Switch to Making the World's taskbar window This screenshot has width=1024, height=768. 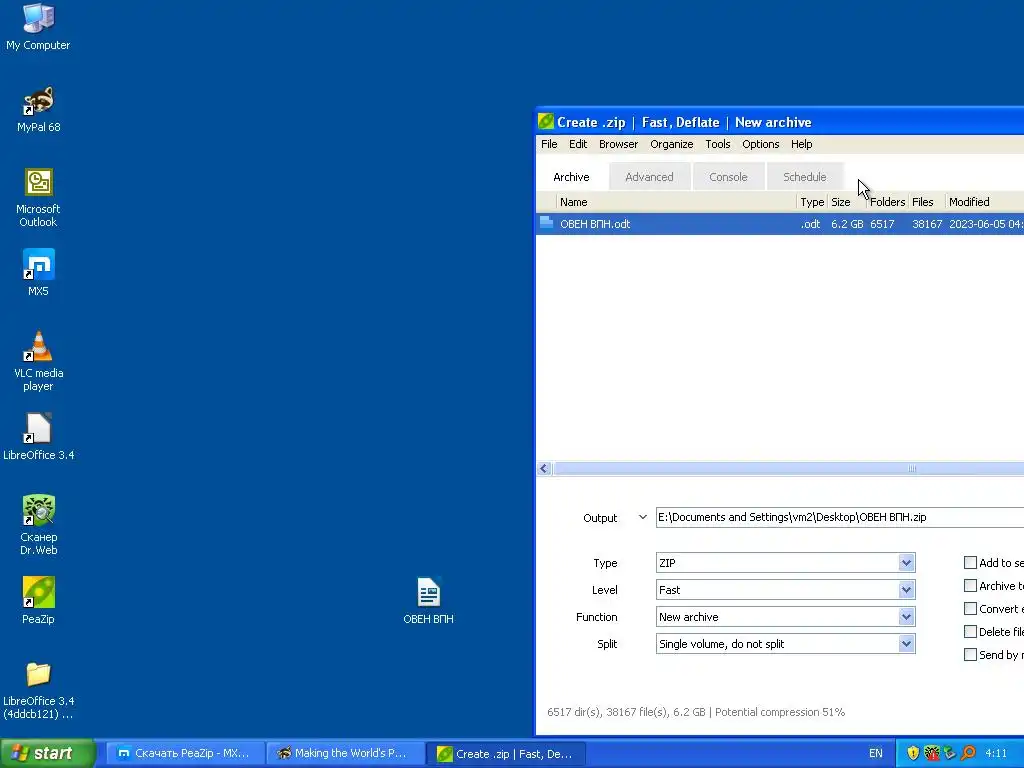click(x=344, y=753)
